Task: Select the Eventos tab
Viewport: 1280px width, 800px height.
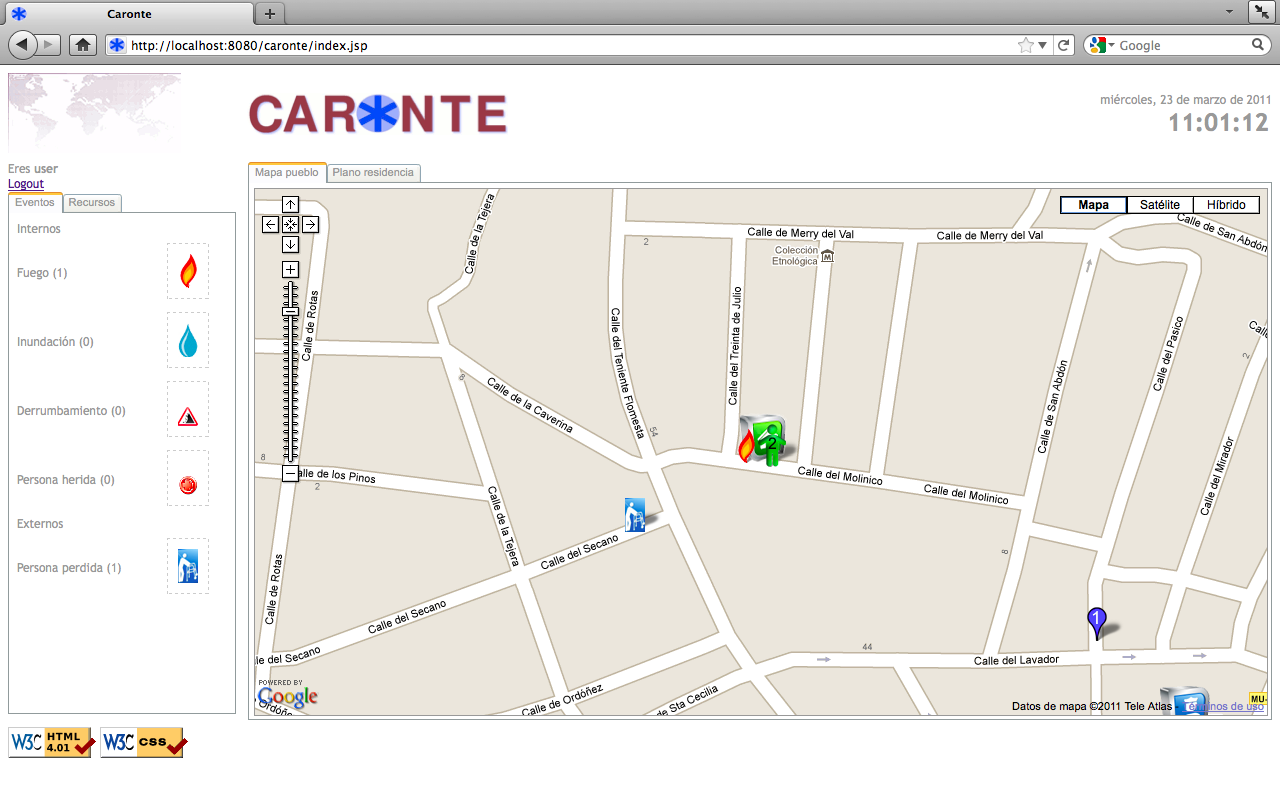Action: coord(35,202)
